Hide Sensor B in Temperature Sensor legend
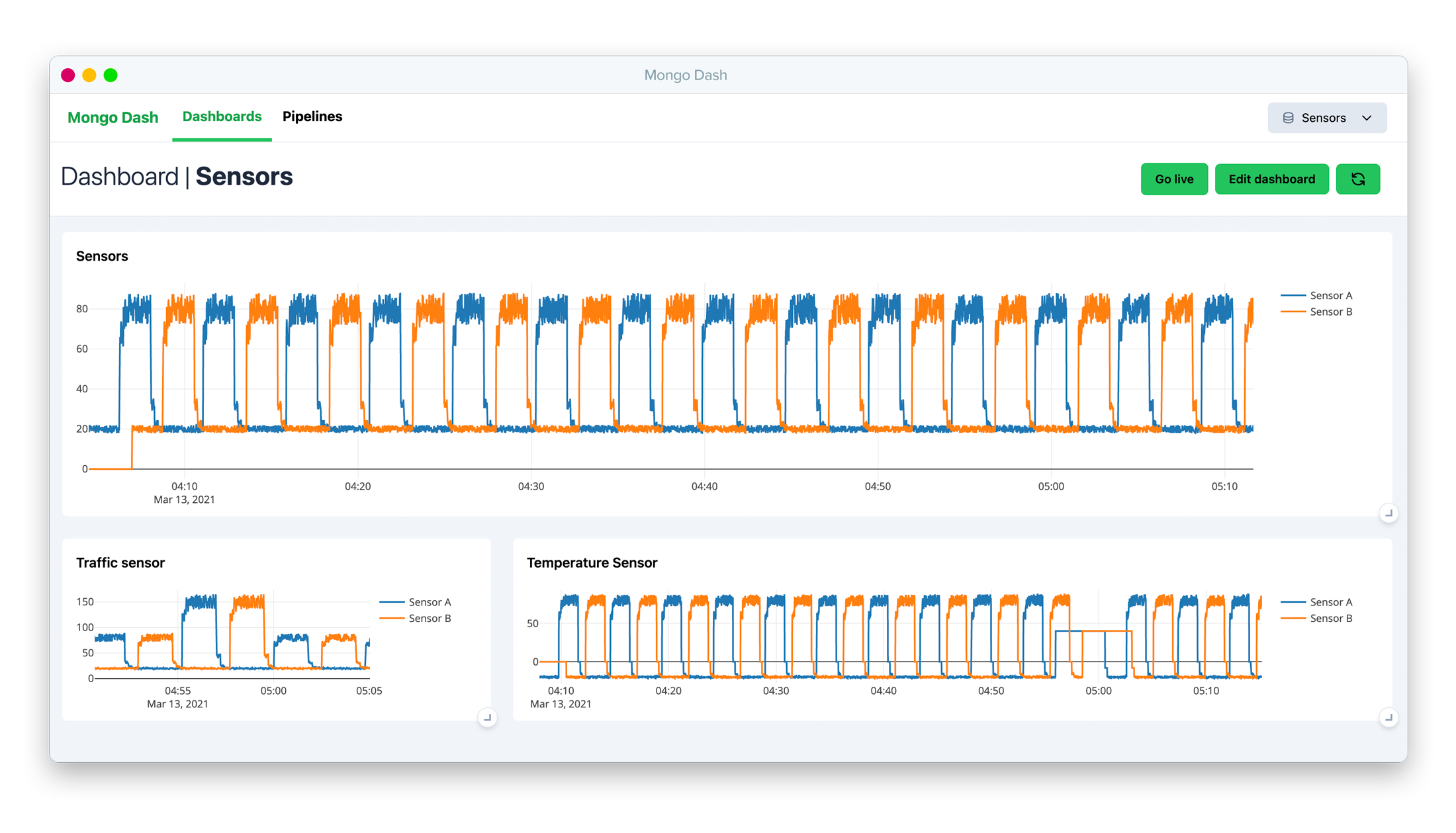 1330,619
